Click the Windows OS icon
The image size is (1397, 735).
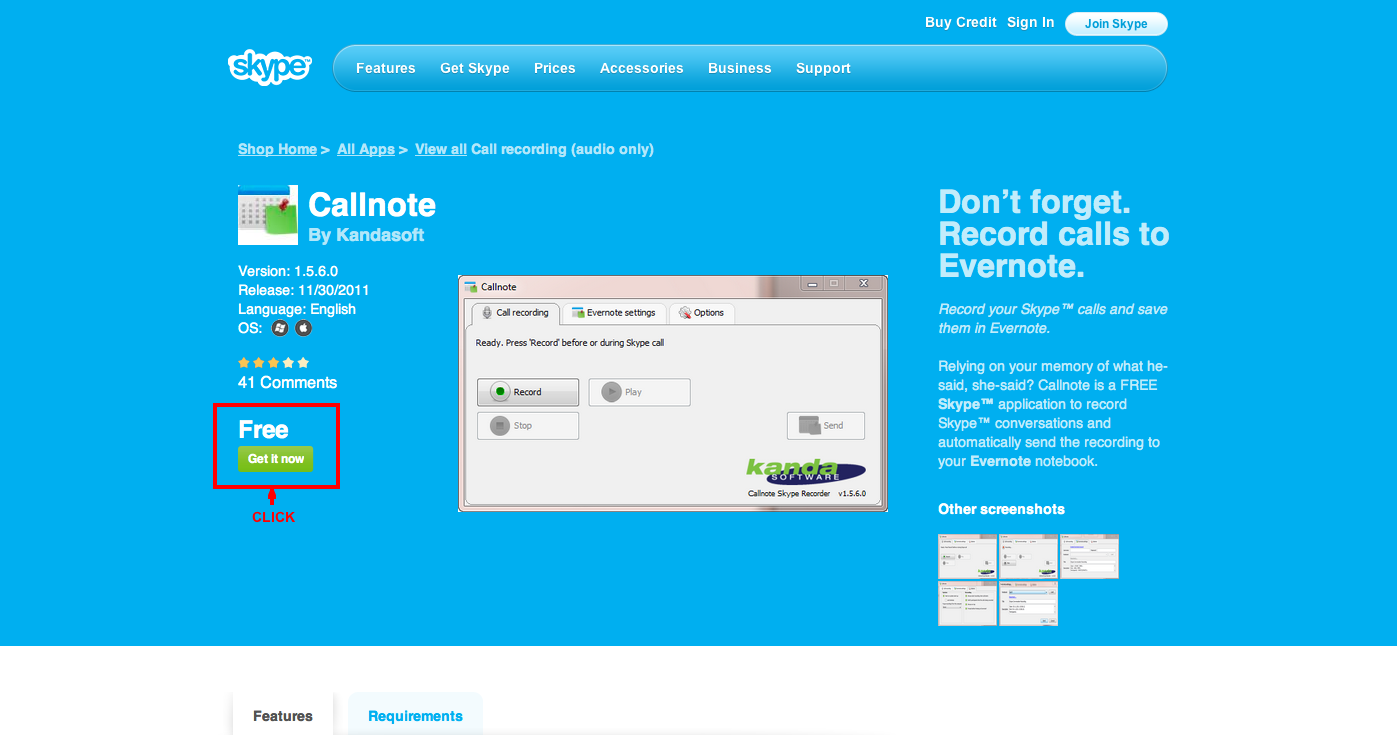pyautogui.click(x=280, y=328)
